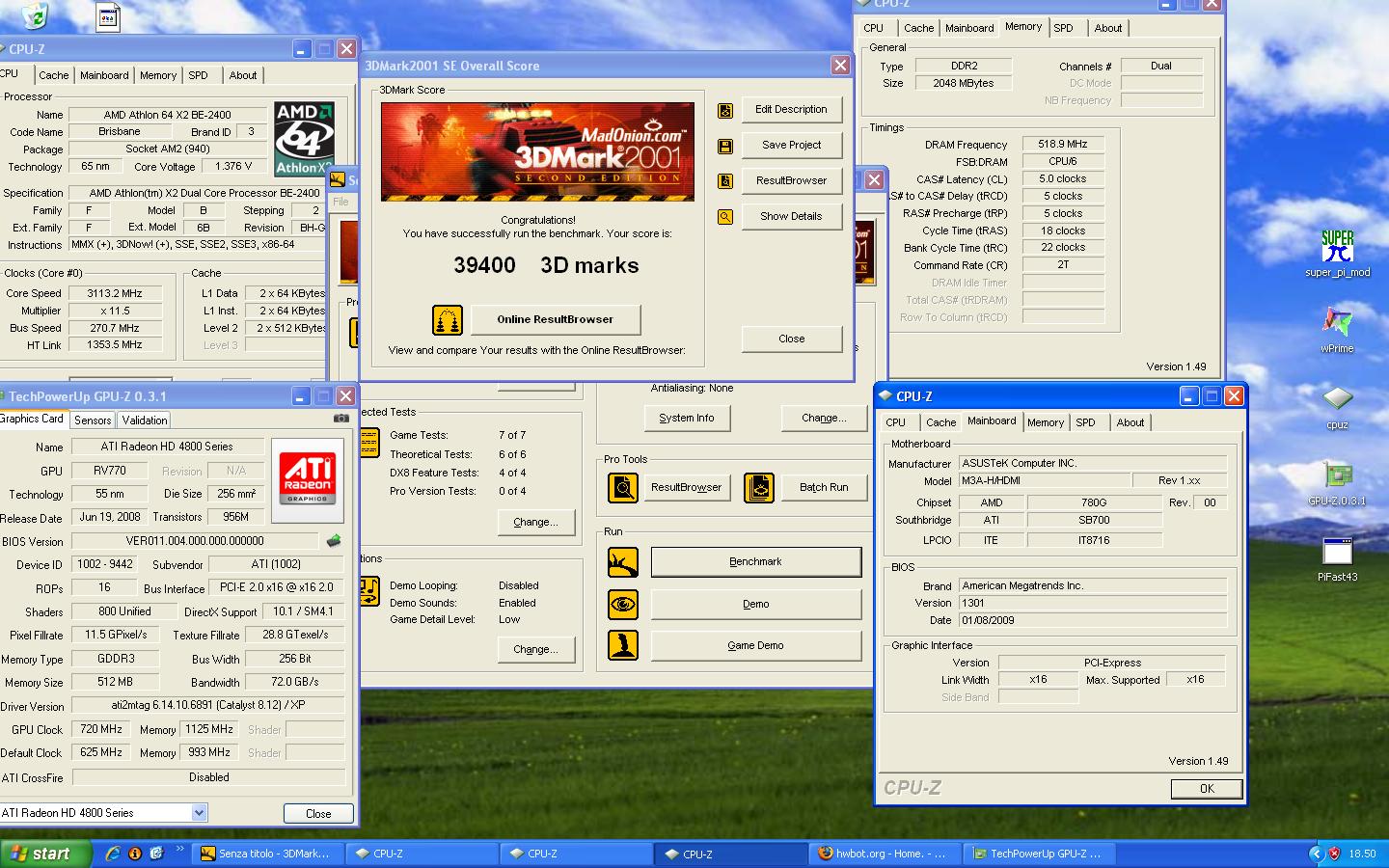Click the red shield tray icon
The width and height of the screenshot is (1389, 868).
[1334, 854]
